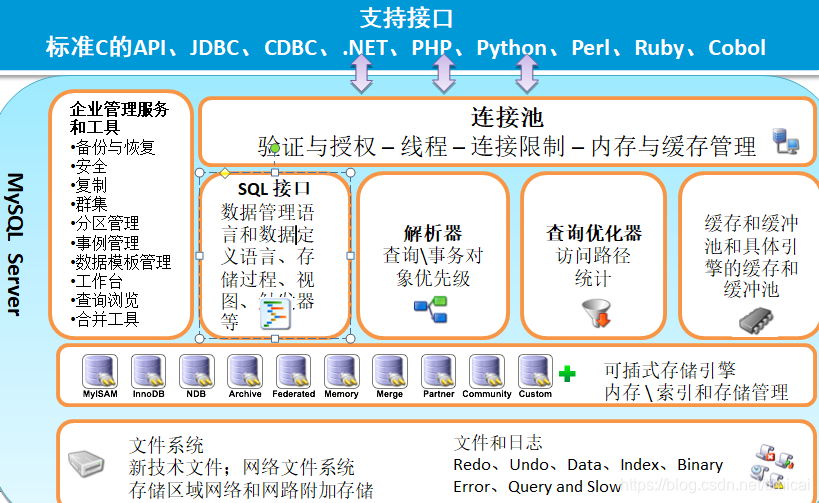The image size is (819, 503).
Task: Click the 备份与恢复 list item
Action: 113,147
